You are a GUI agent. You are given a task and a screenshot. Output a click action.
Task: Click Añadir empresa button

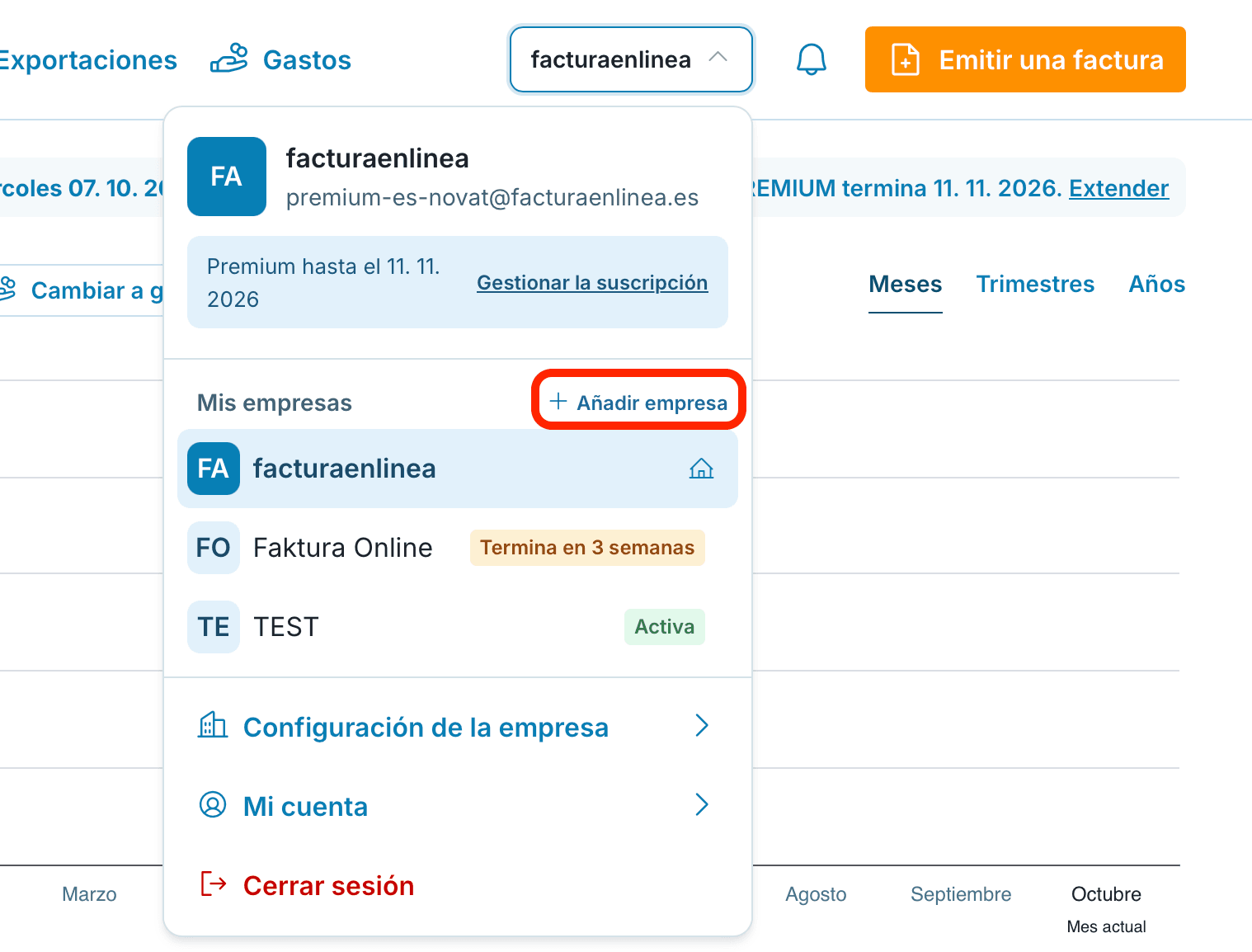coord(638,402)
